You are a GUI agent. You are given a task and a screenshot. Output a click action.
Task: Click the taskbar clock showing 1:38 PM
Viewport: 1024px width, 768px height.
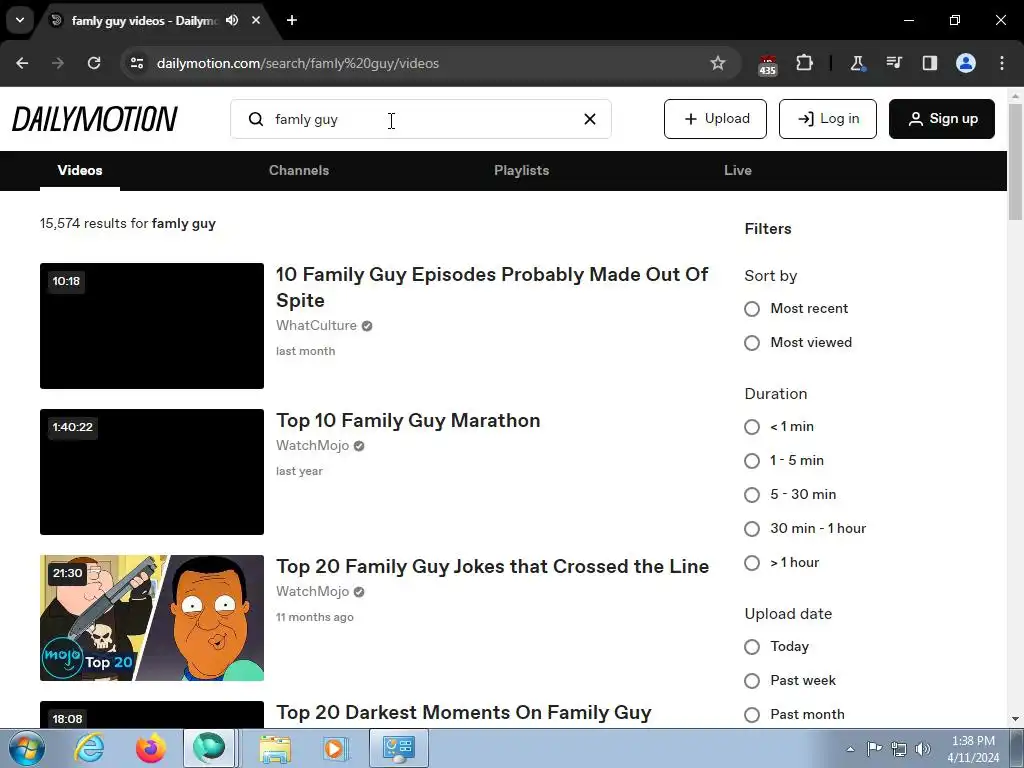pyautogui.click(x=973, y=749)
